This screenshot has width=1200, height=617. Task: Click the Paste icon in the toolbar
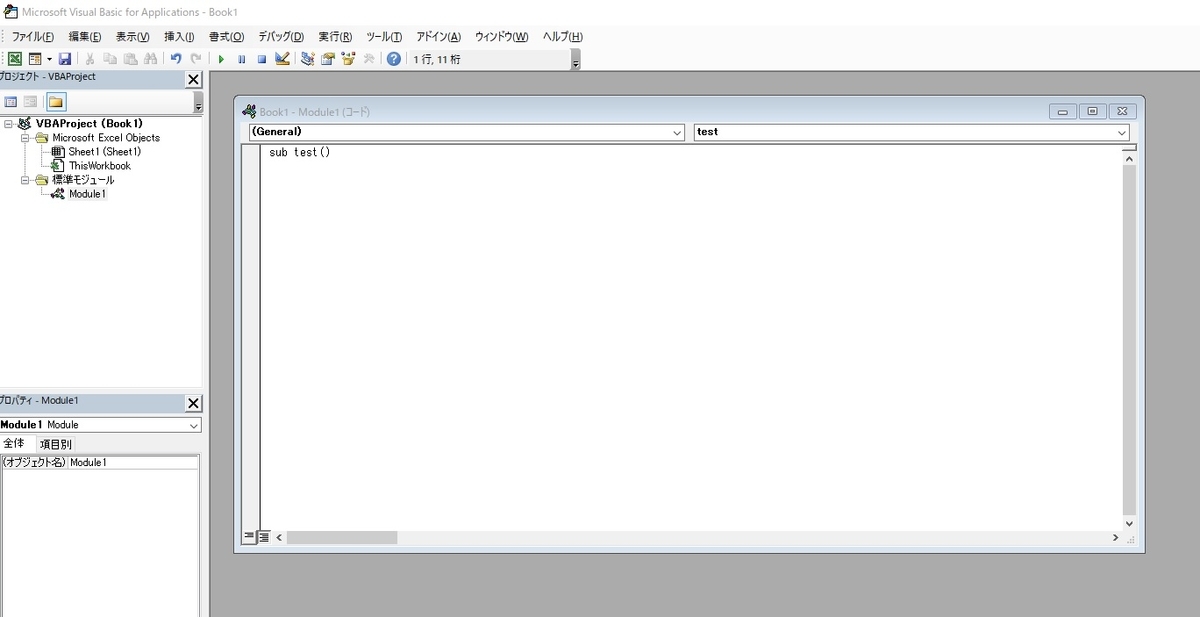point(130,59)
